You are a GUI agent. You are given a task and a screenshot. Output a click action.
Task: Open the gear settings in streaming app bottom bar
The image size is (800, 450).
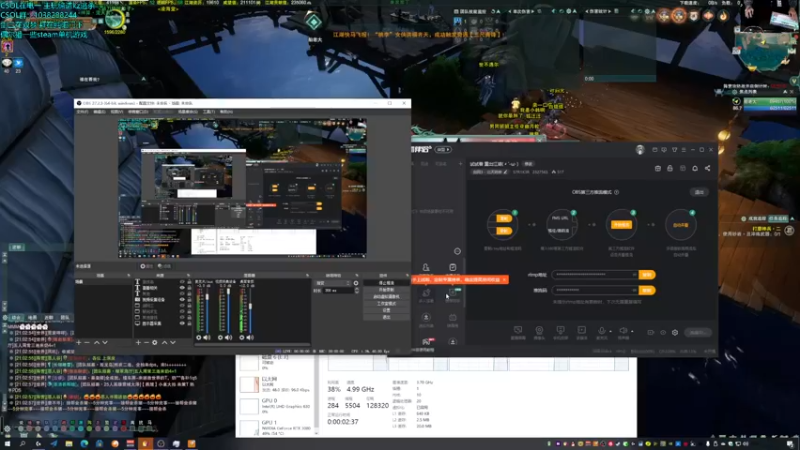pyautogui.click(x=675, y=331)
